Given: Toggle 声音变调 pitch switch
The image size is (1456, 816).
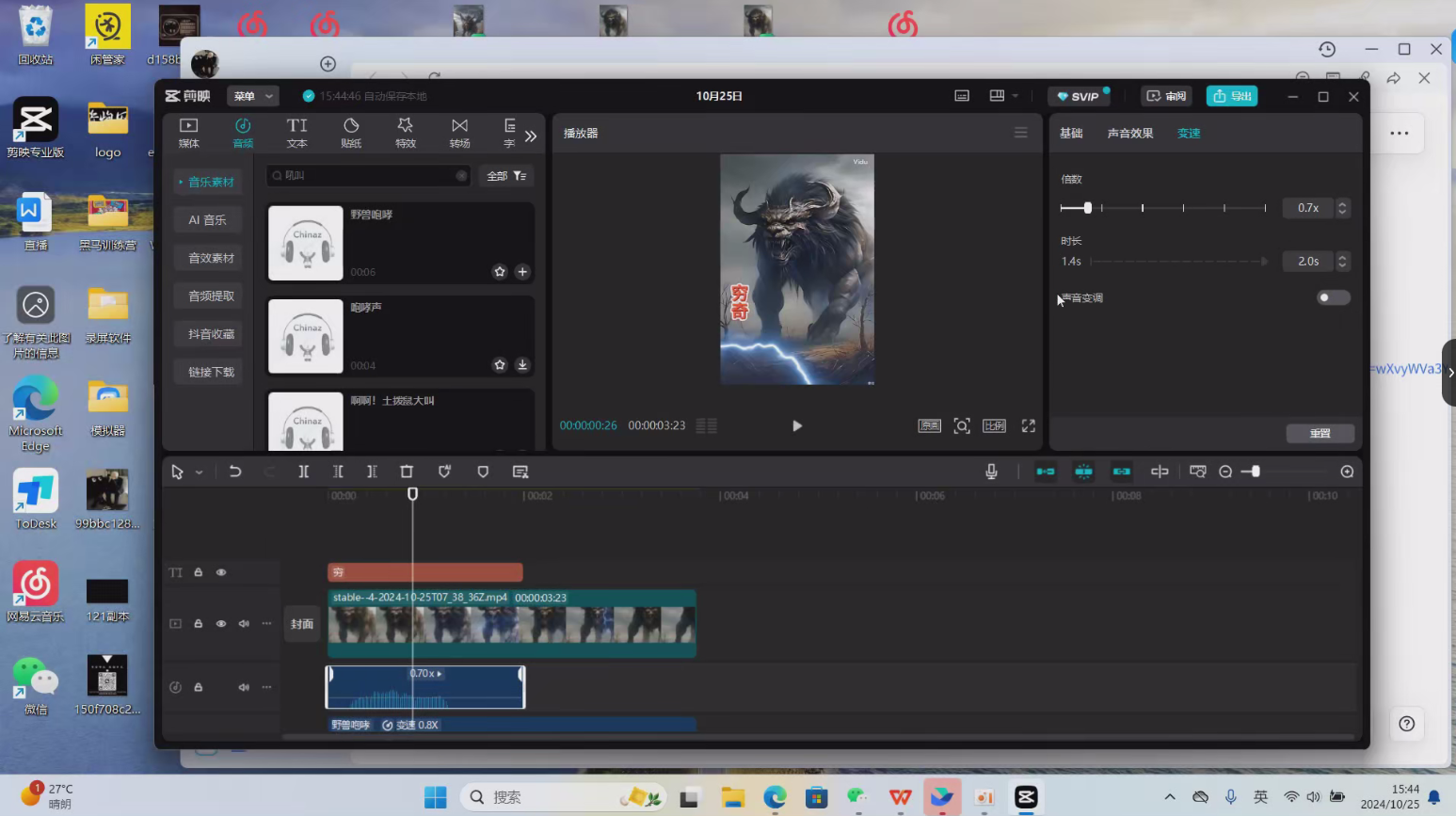Looking at the screenshot, I should [1333, 297].
